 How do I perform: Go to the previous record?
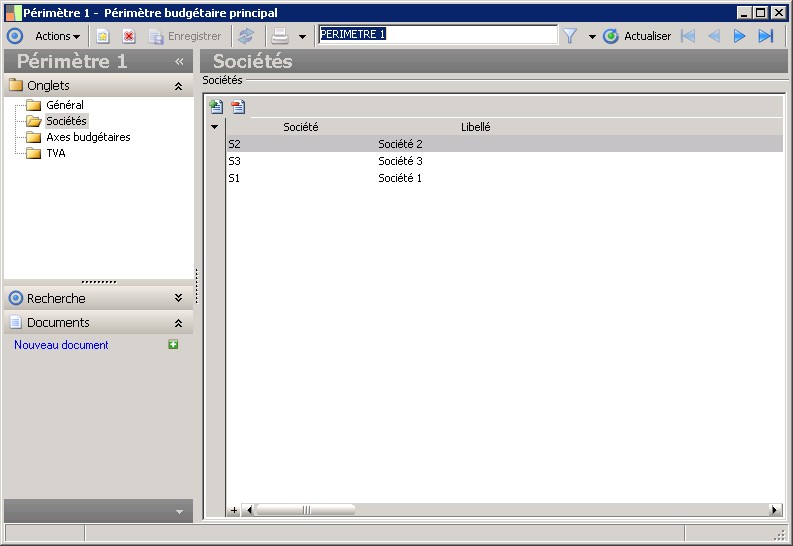coord(714,36)
